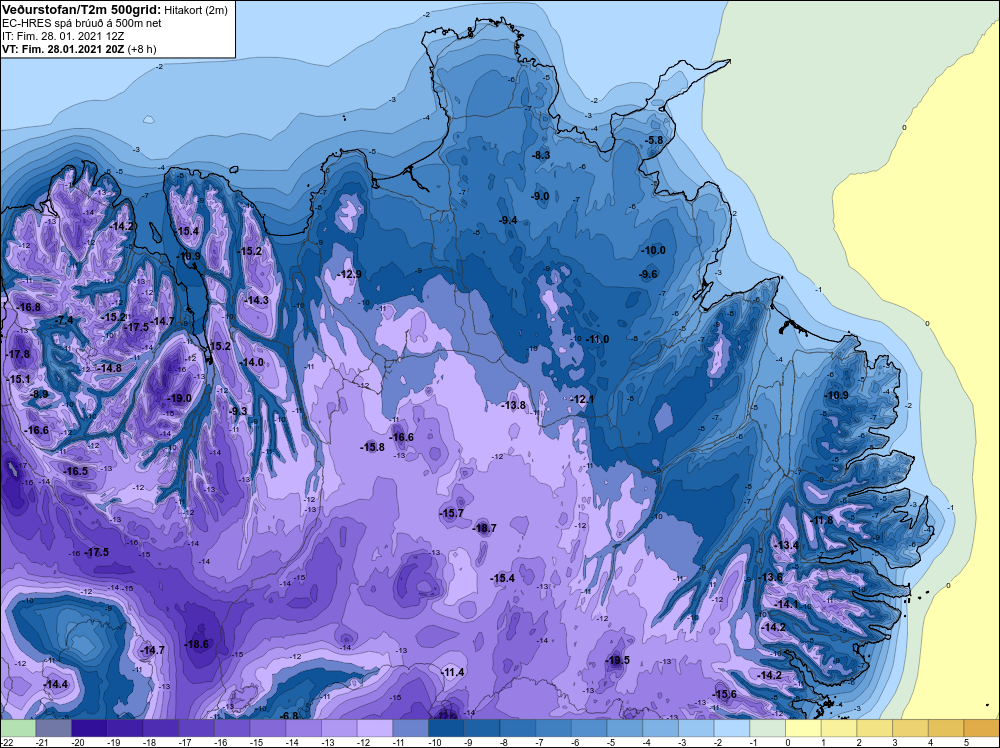Click the -13.8 temperature reading
This screenshot has height=748, width=1000.
click(513, 405)
